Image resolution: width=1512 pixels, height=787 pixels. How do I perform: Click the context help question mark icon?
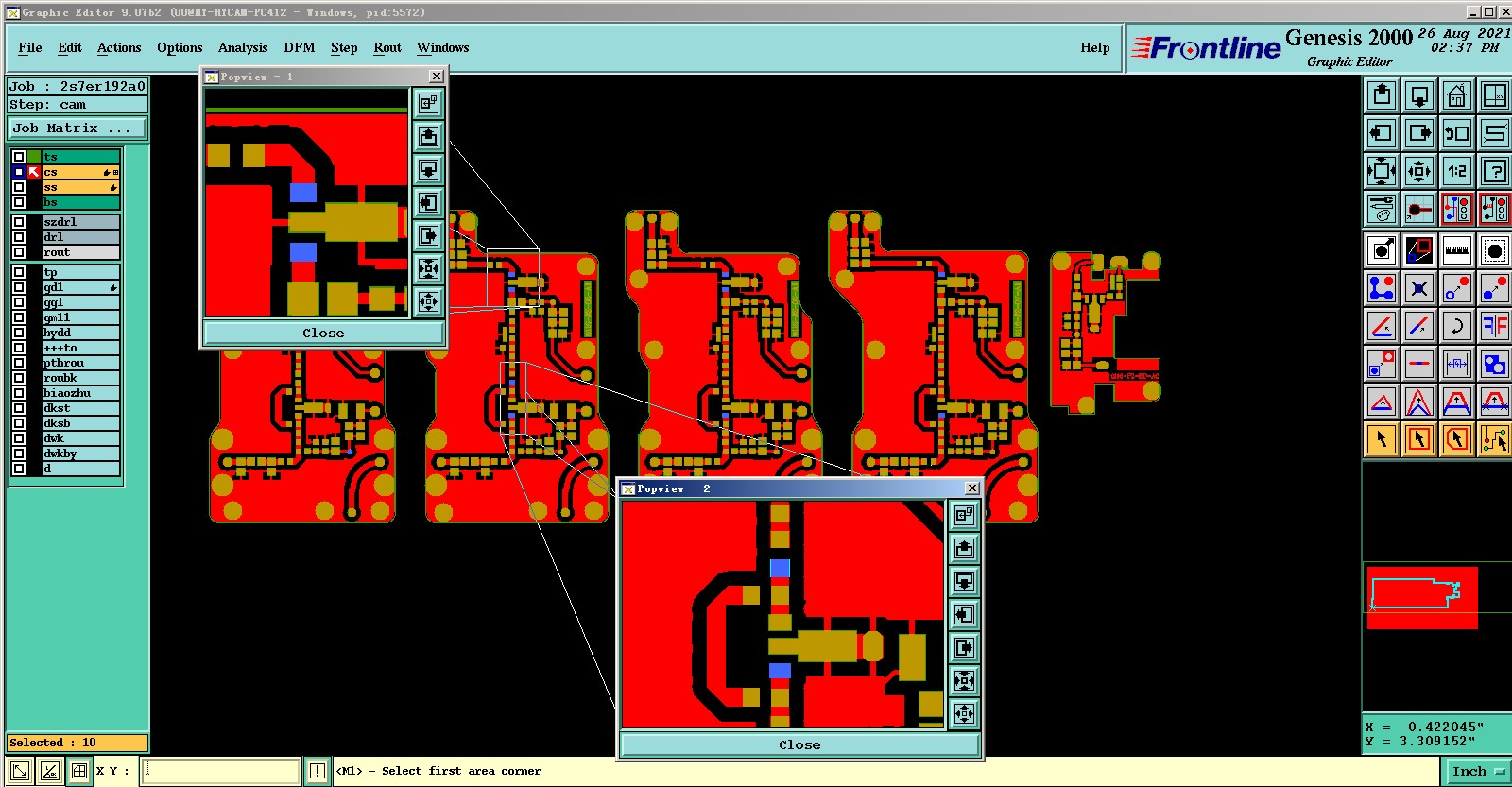point(1495,171)
